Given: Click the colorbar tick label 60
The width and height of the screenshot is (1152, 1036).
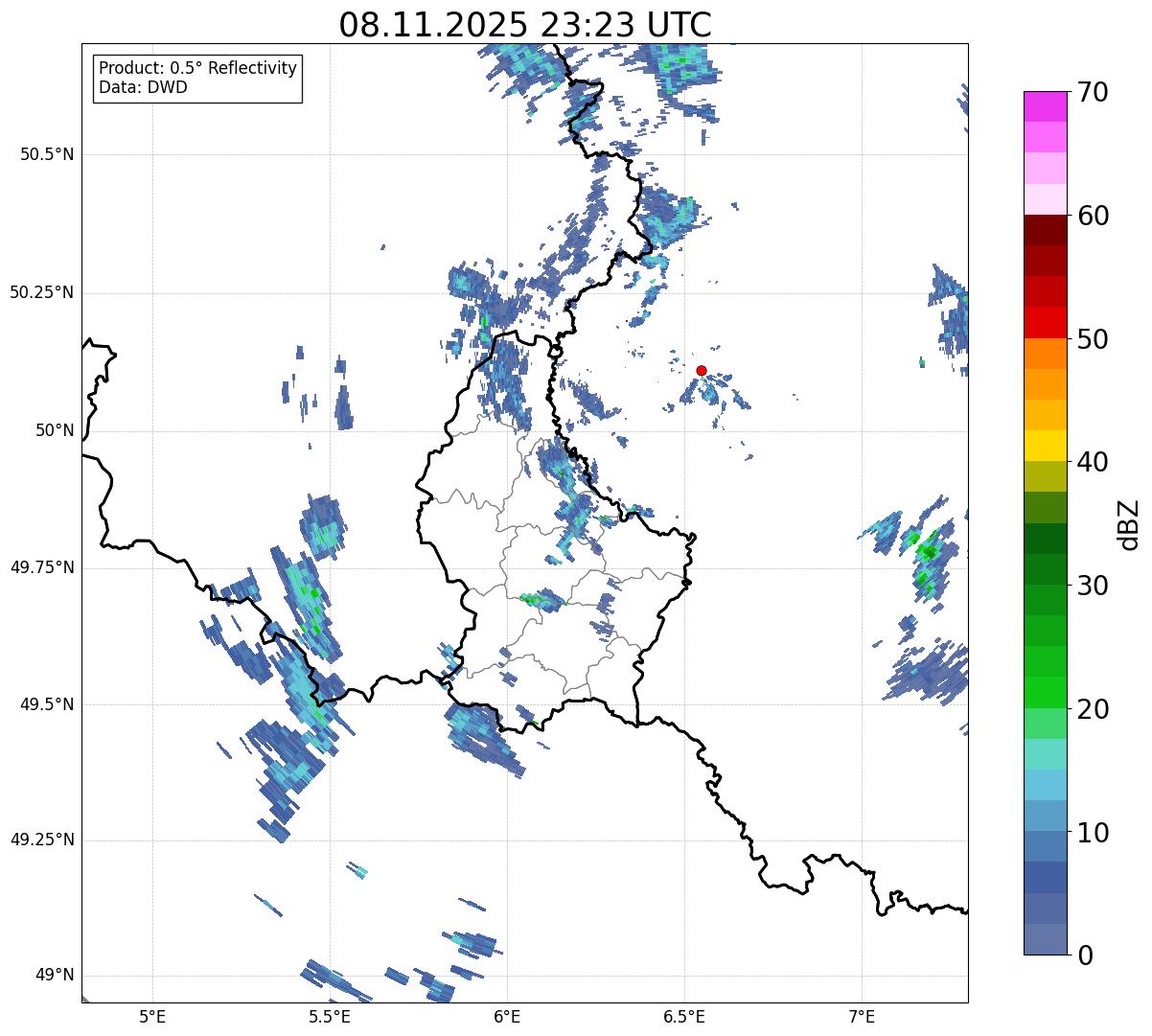Looking at the screenshot, I should 1093,216.
